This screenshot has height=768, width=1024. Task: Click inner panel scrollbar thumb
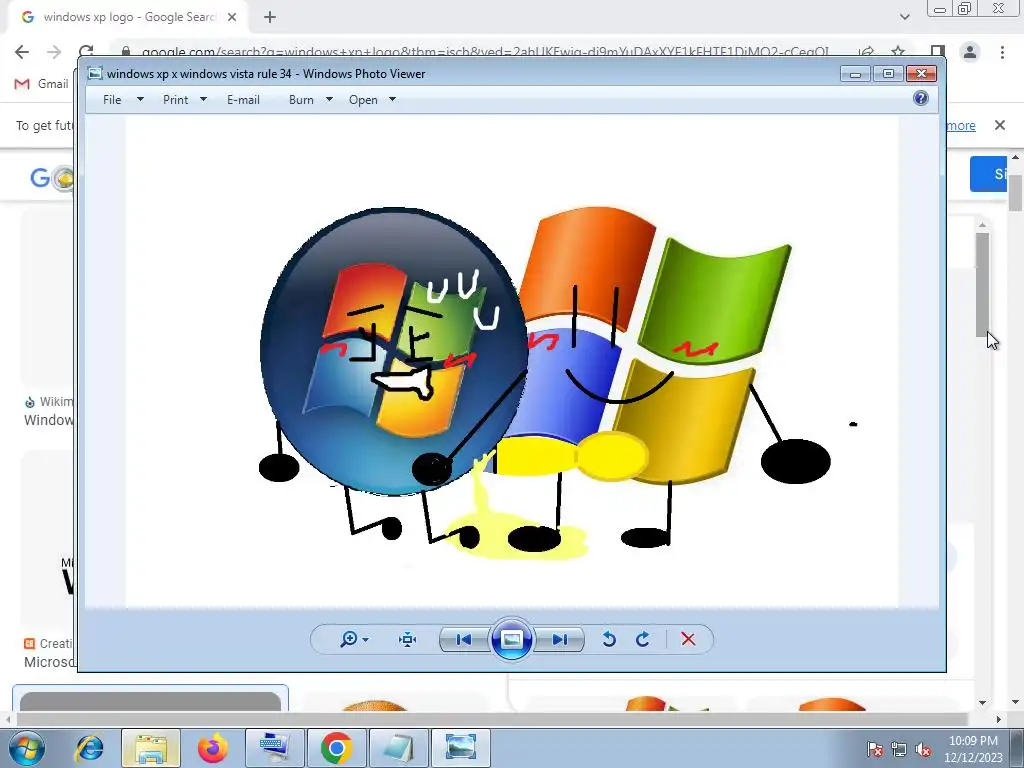tap(983, 283)
